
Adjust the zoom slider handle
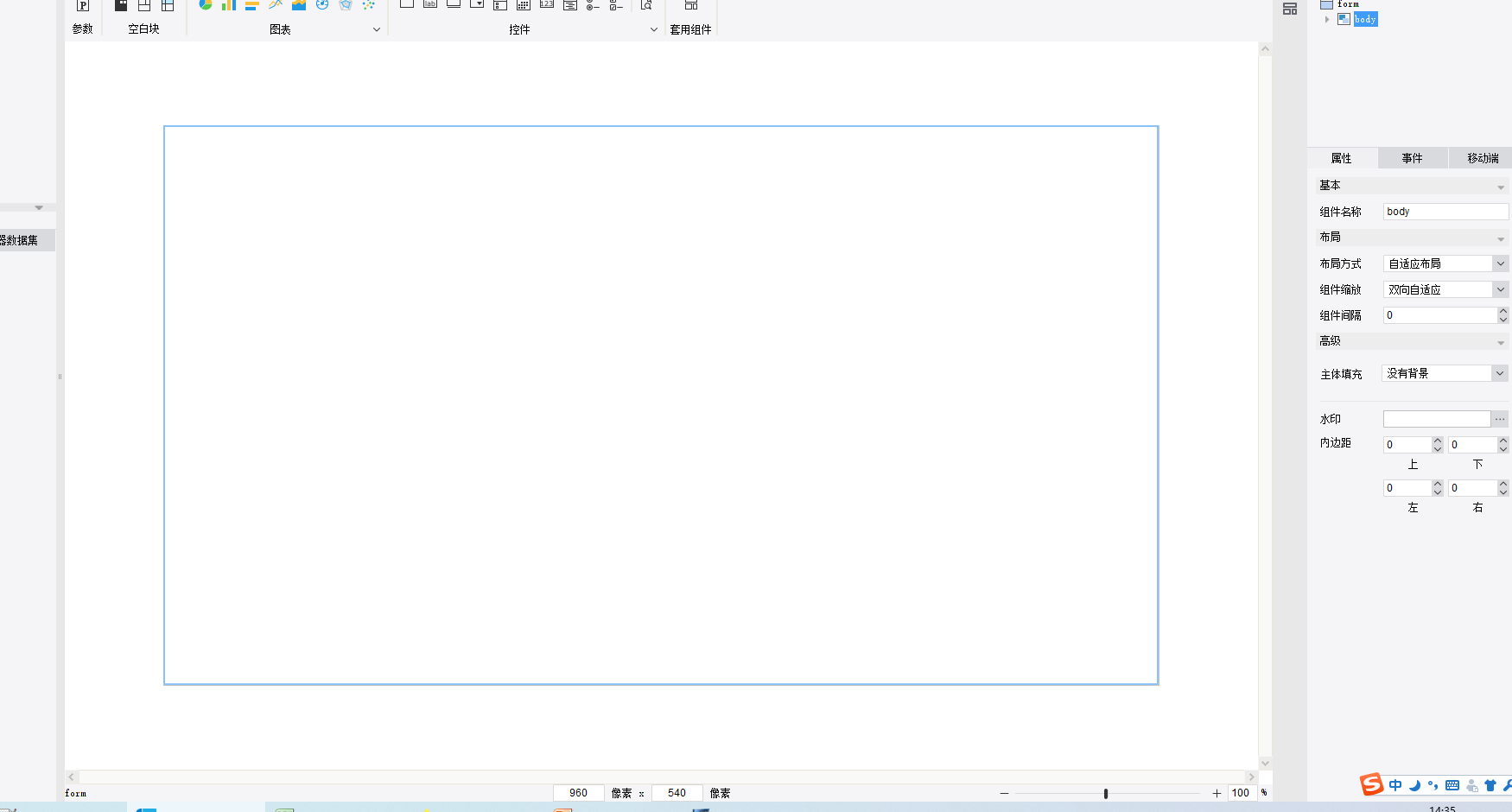coord(1106,793)
